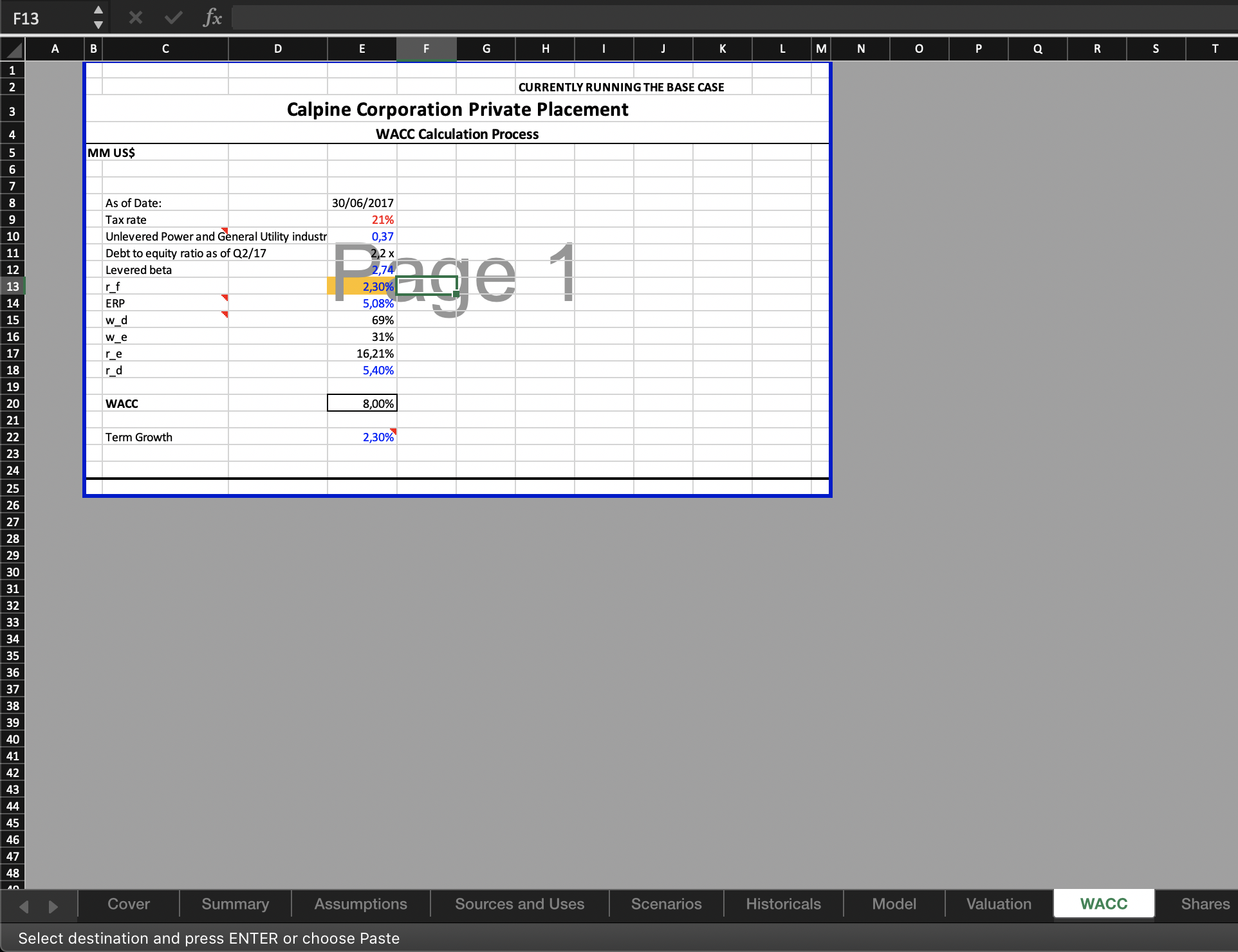Click the 'MM US$' label cell
The image size is (1238, 952).
click(x=111, y=152)
